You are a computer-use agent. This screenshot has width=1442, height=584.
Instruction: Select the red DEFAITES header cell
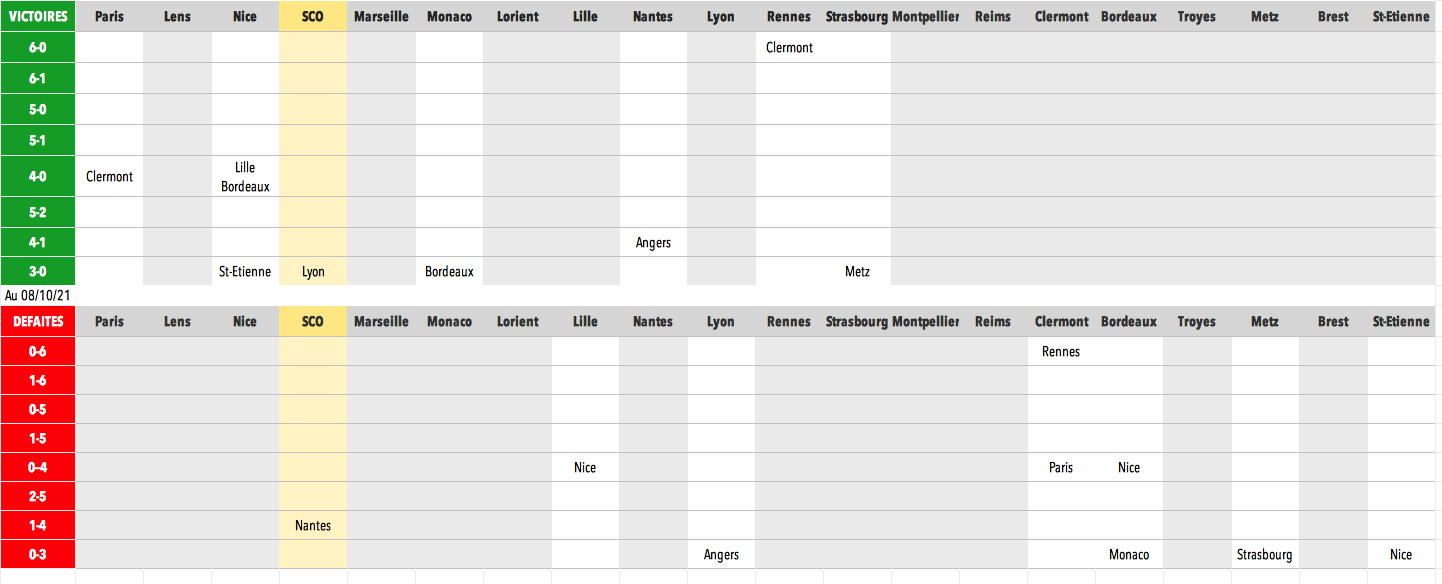coord(38,322)
